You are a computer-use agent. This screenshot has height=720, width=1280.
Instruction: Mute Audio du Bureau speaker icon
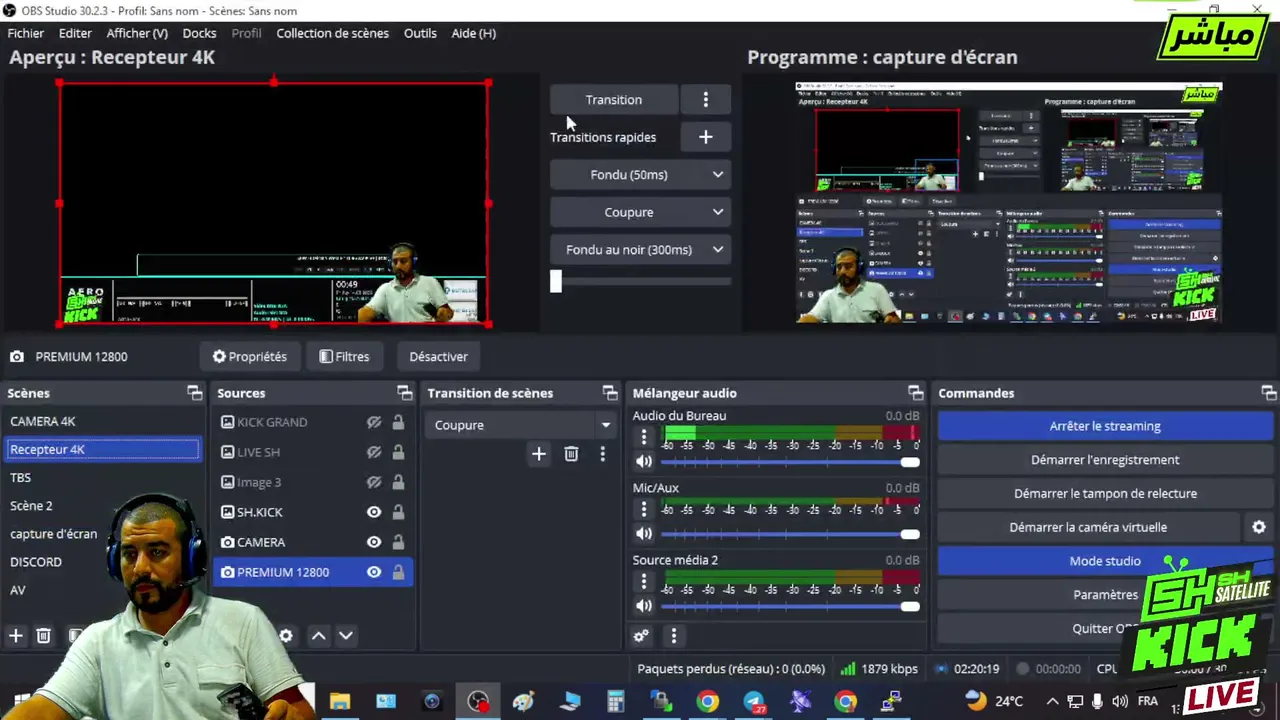pos(644,462)
